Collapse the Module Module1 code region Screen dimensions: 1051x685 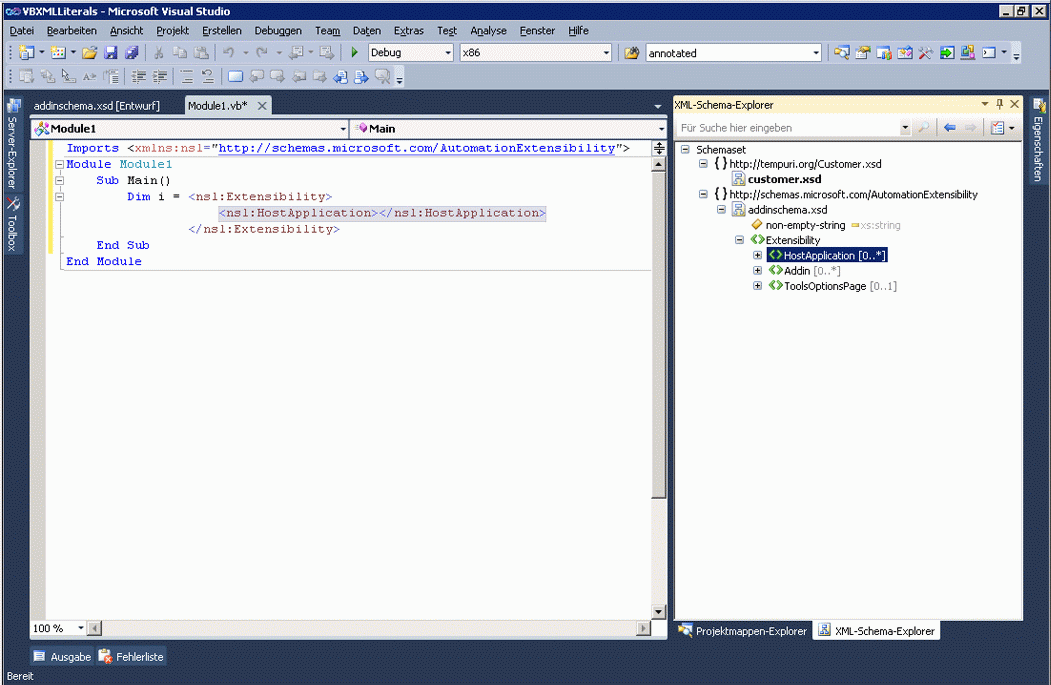(x=59, y=164)
